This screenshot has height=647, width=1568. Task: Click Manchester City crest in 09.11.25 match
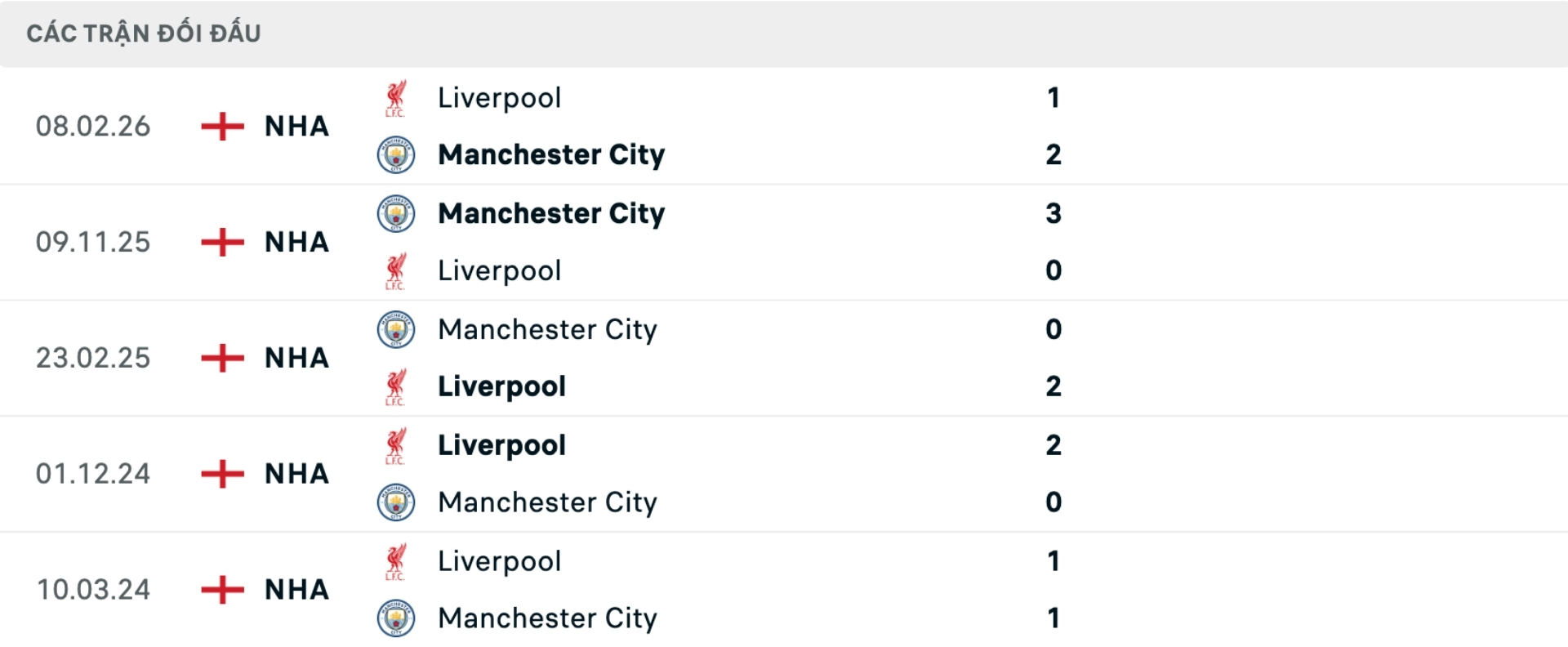click(396, 214)
